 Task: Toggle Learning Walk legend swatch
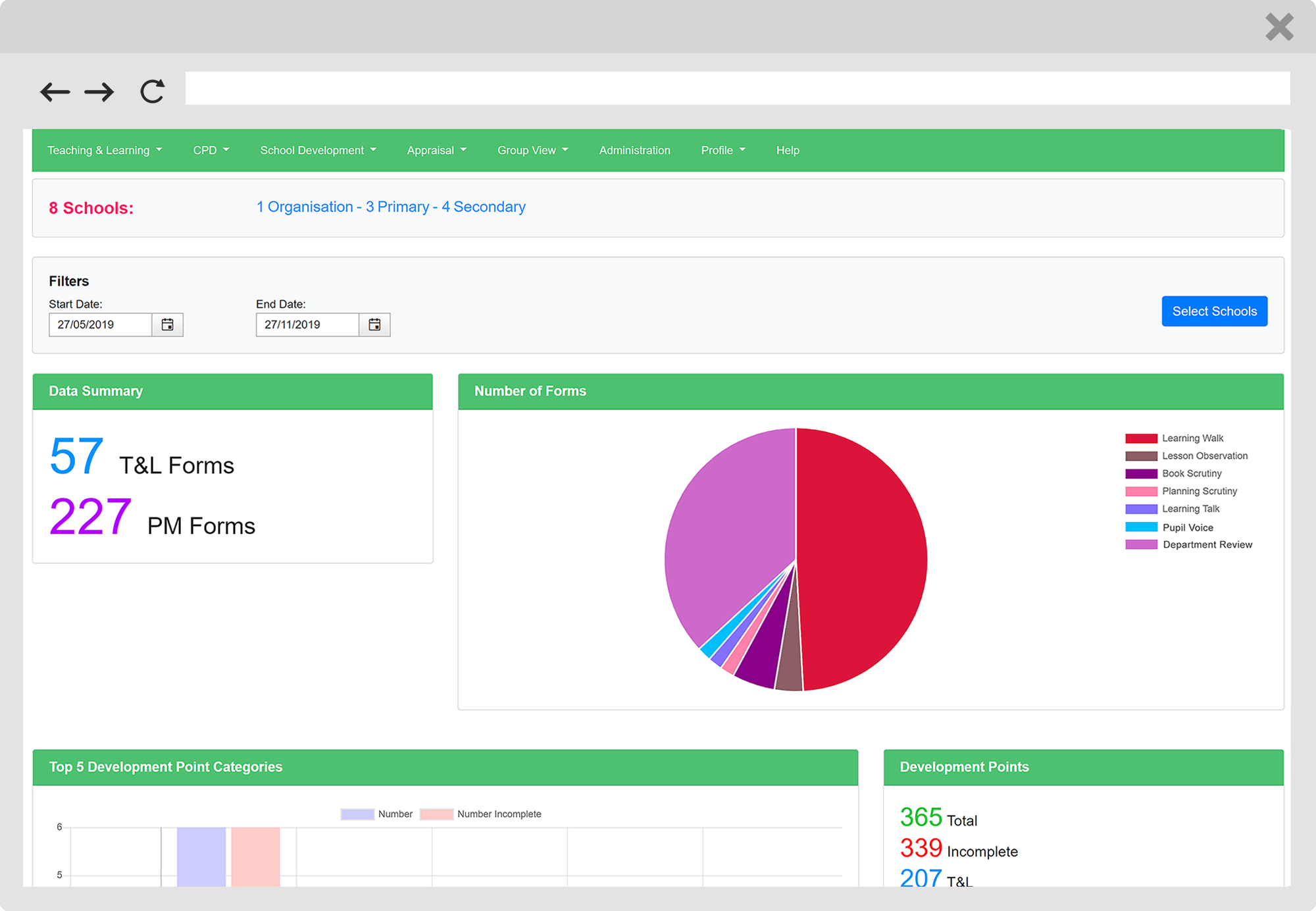point(1141,438)
